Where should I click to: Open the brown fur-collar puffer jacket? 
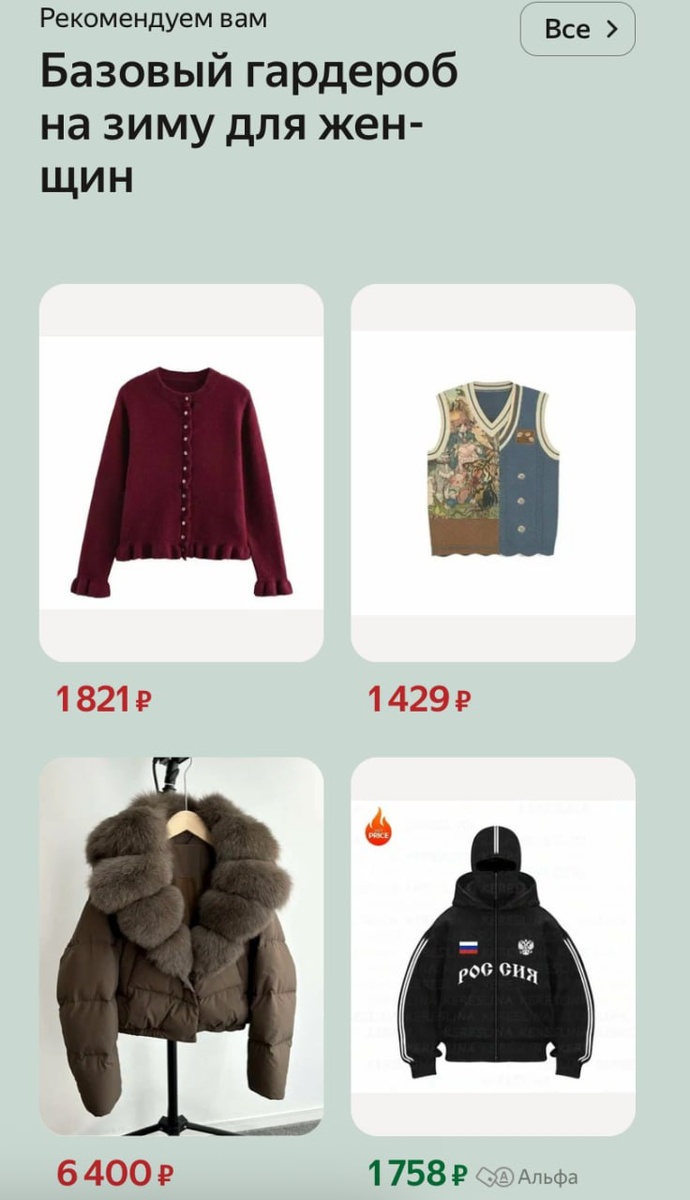tap(181, 945)
